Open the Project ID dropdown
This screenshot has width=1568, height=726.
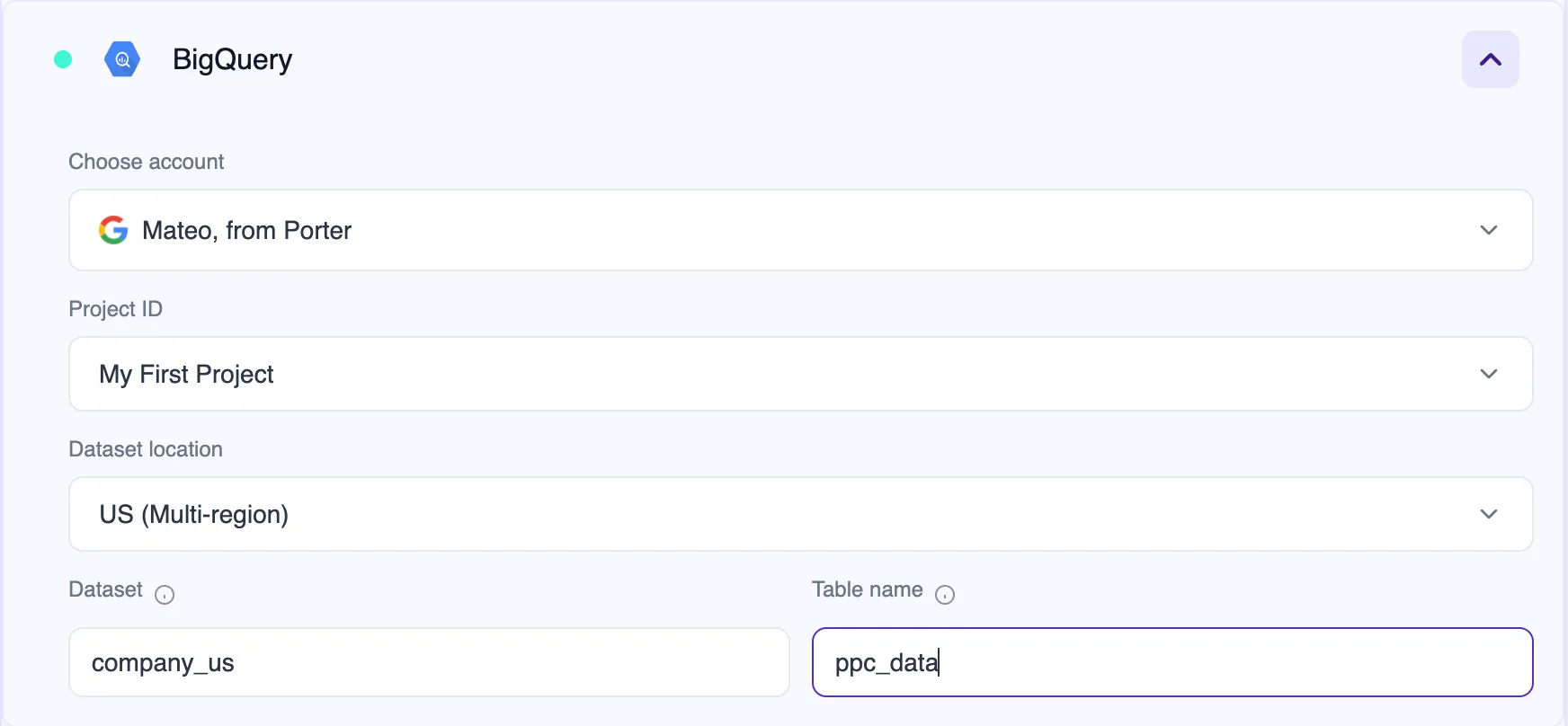coord(800,374)
